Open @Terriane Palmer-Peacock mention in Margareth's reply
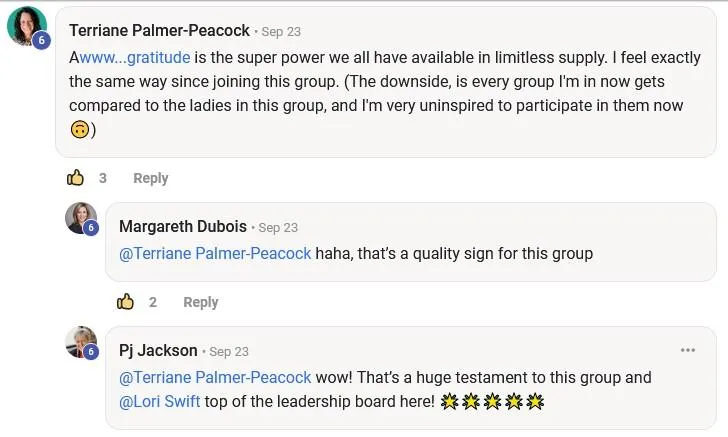 click(215, 254)
